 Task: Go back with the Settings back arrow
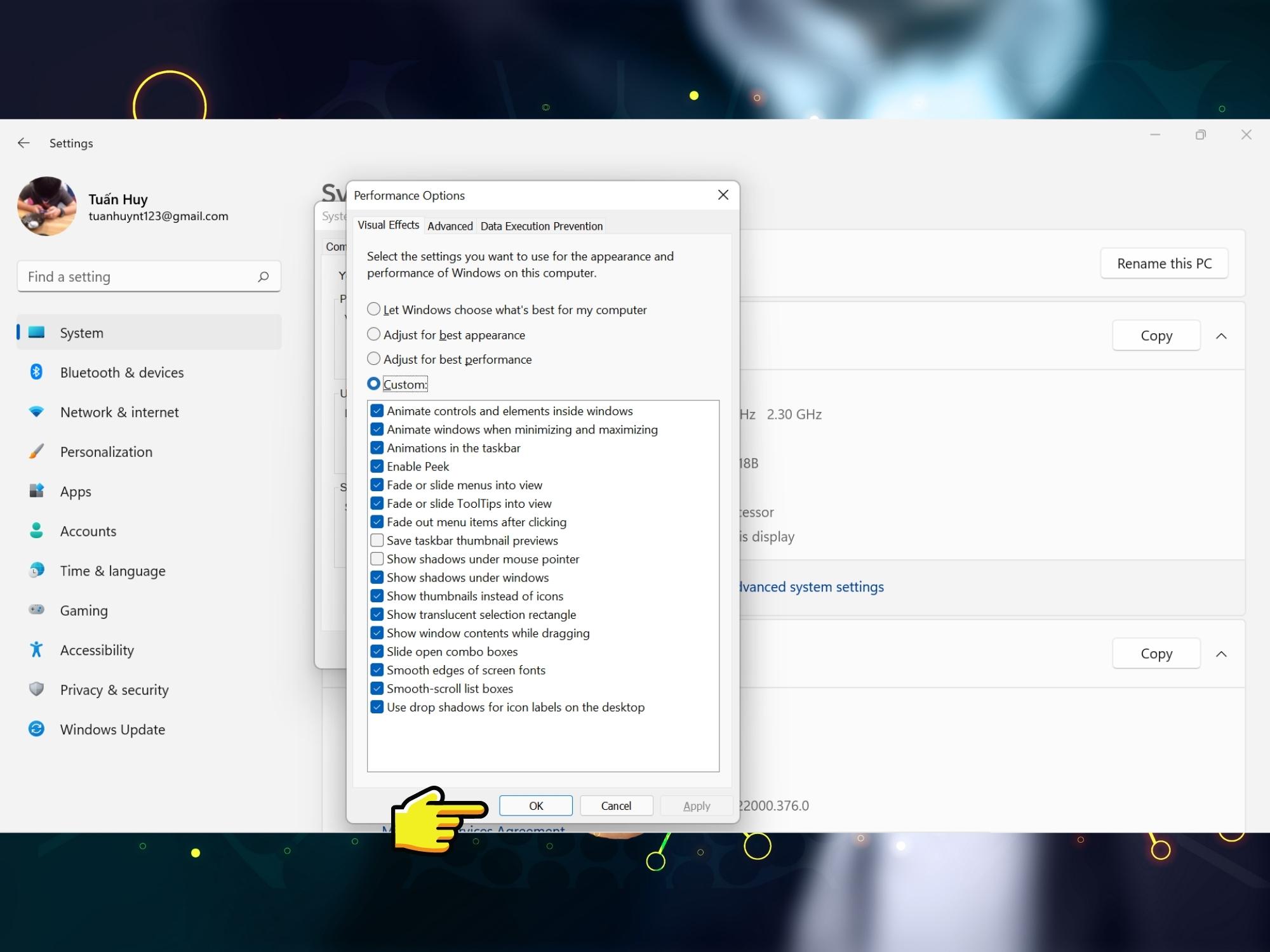pos(23,143)
